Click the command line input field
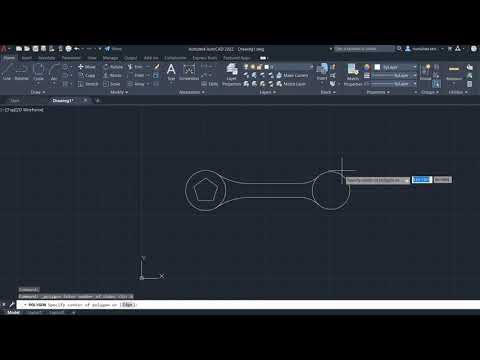 [248, 305]
